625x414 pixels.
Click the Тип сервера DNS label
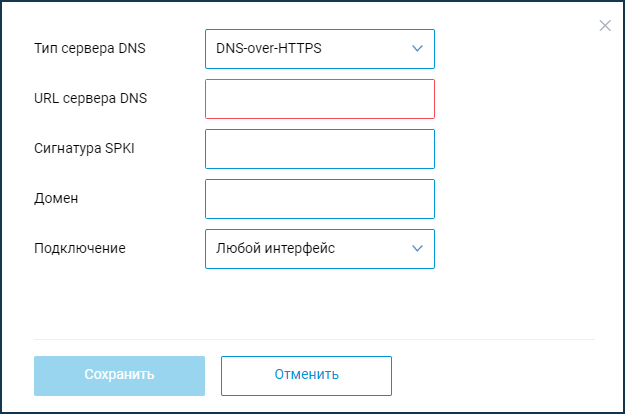(x=90, y=48)
